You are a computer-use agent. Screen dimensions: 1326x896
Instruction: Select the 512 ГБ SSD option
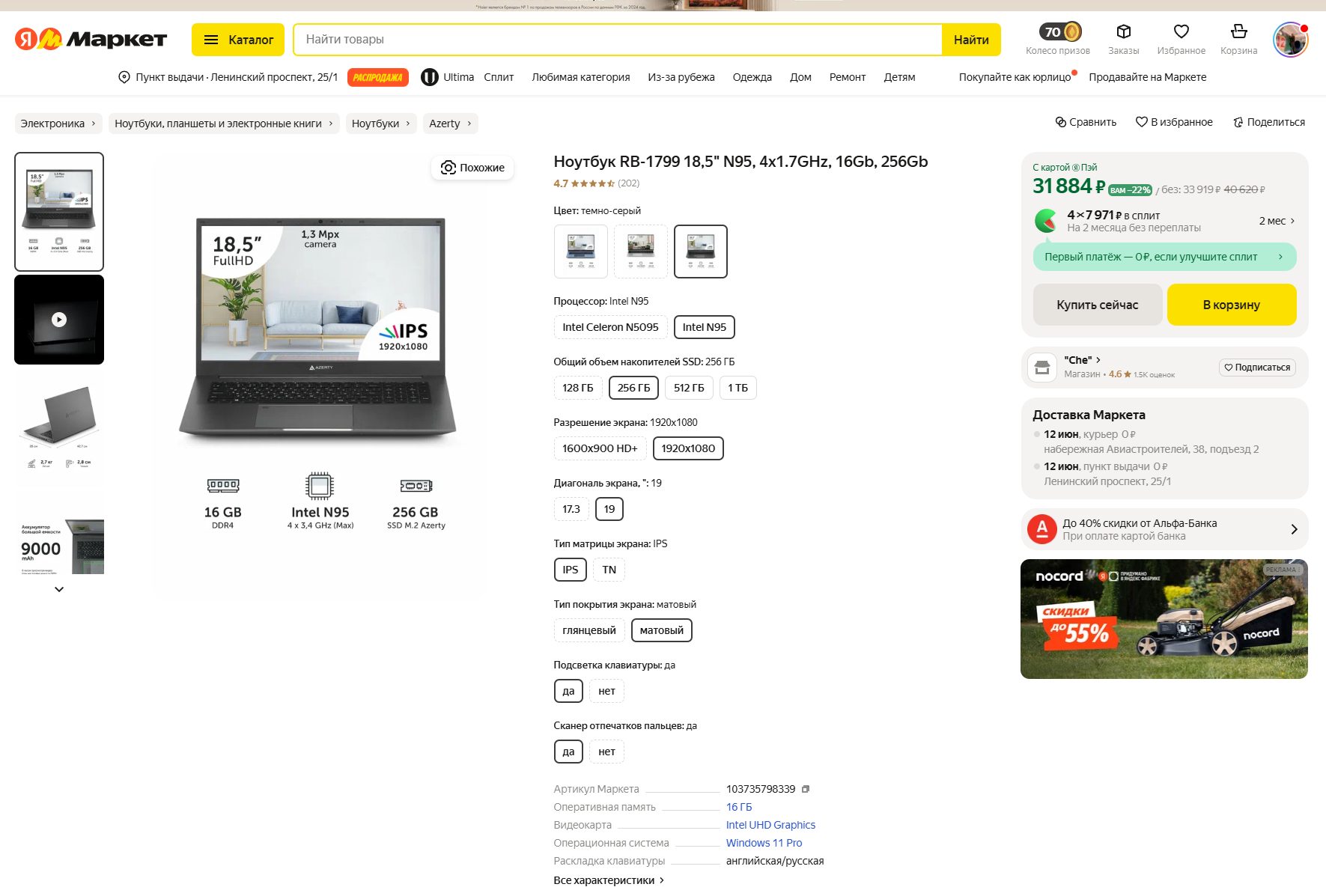point(688,388)
